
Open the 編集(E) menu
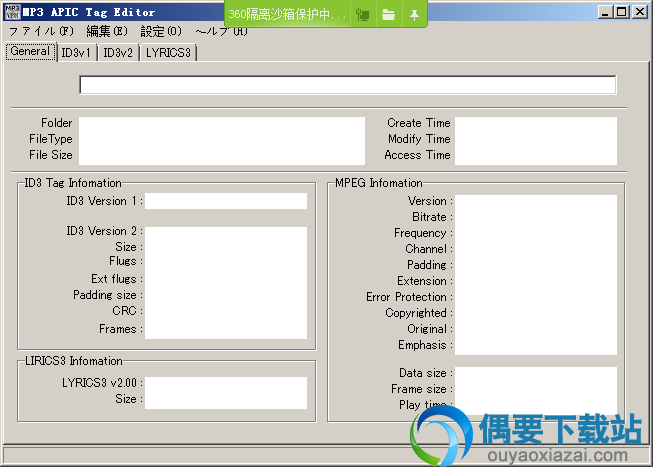[107, 31]
